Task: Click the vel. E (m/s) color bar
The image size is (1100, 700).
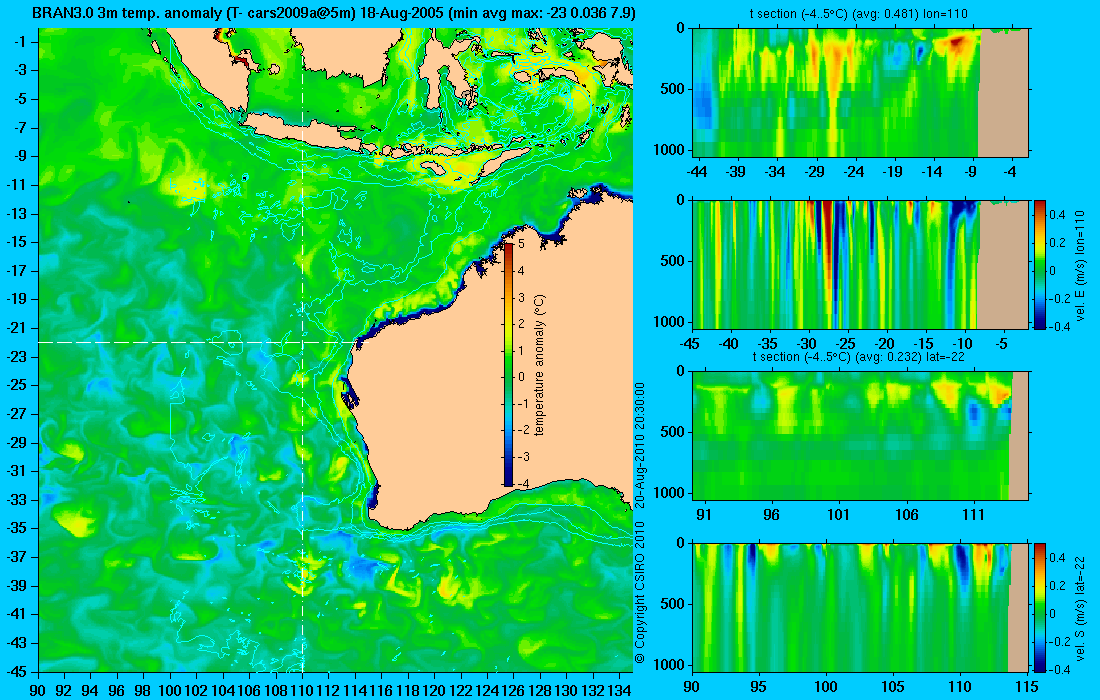Action: click(1039, 264)
